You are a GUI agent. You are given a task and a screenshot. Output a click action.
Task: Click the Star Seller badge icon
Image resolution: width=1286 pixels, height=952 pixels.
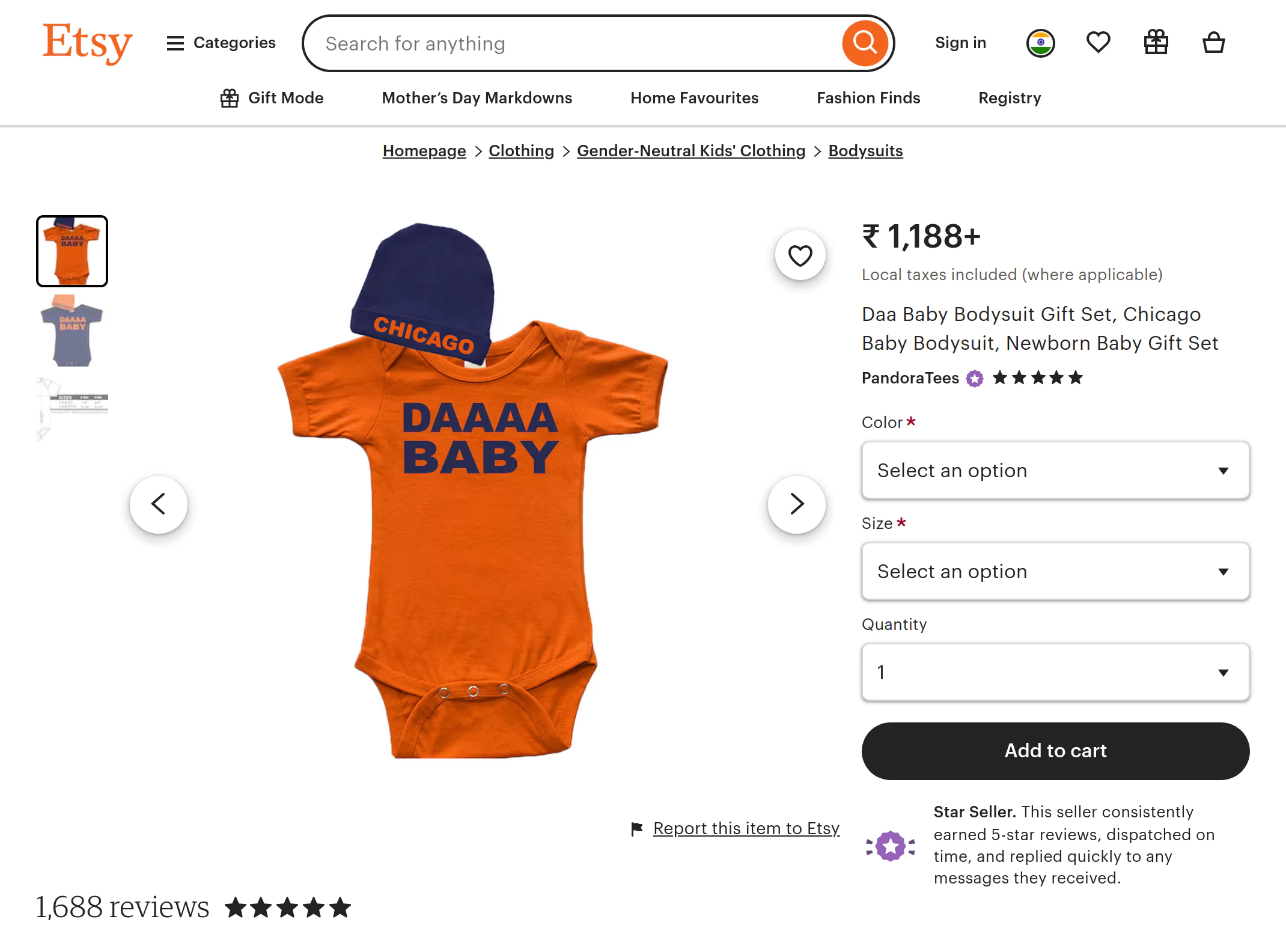point(889,845)
